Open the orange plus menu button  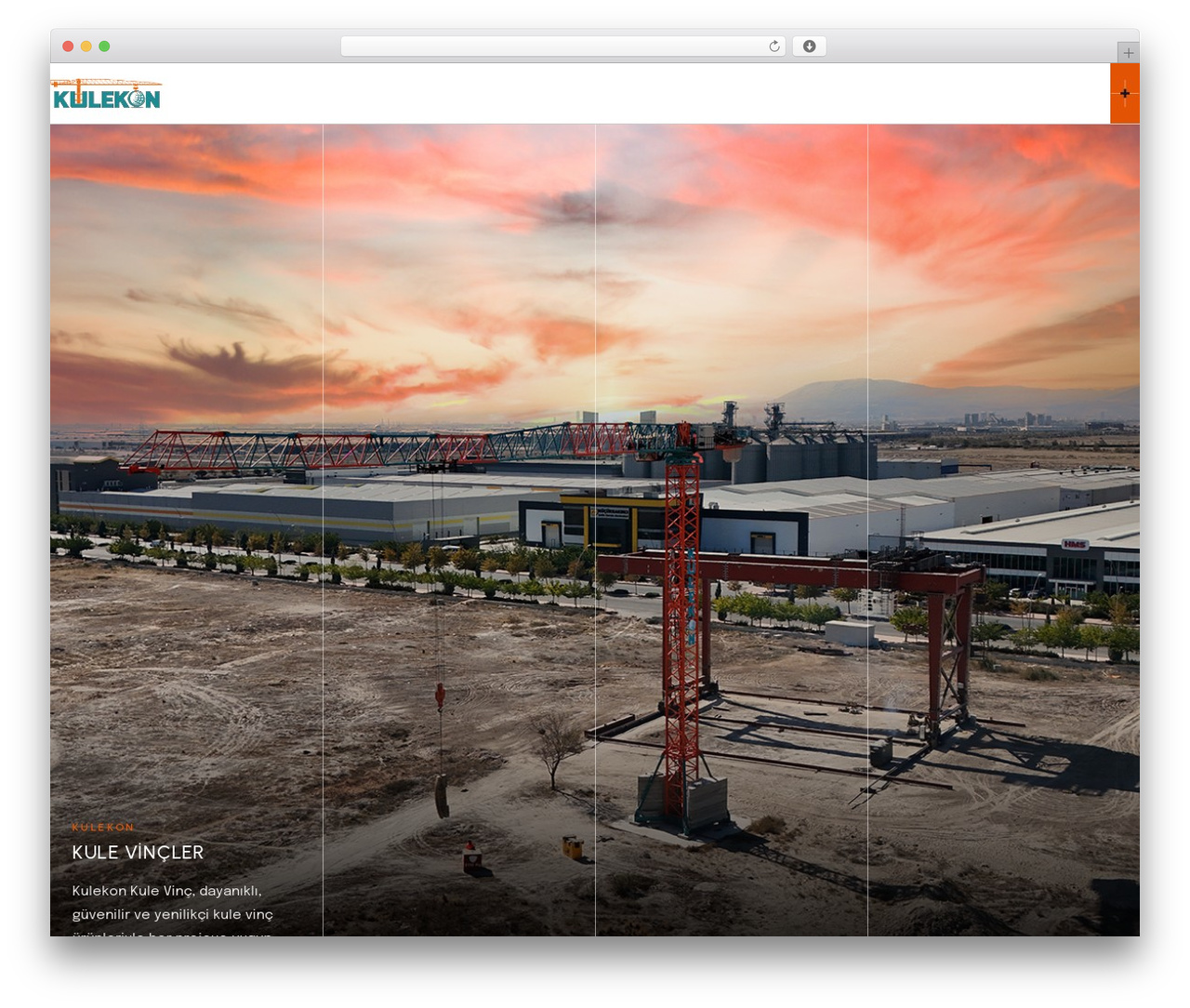(x=1125, y=93)
